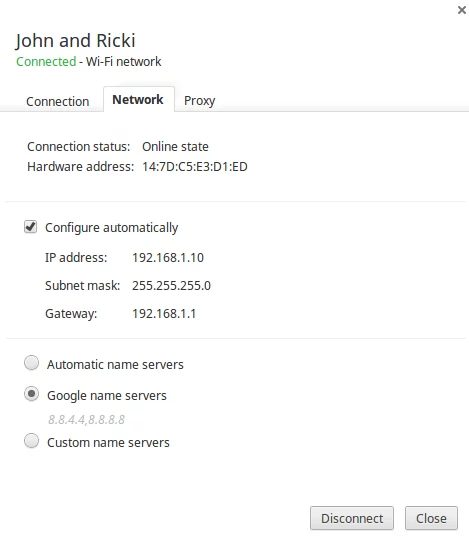Click the 8.8.4.4,8.8.8.8 name servers field
Screen dimensions: 469x536
(86, 419)
